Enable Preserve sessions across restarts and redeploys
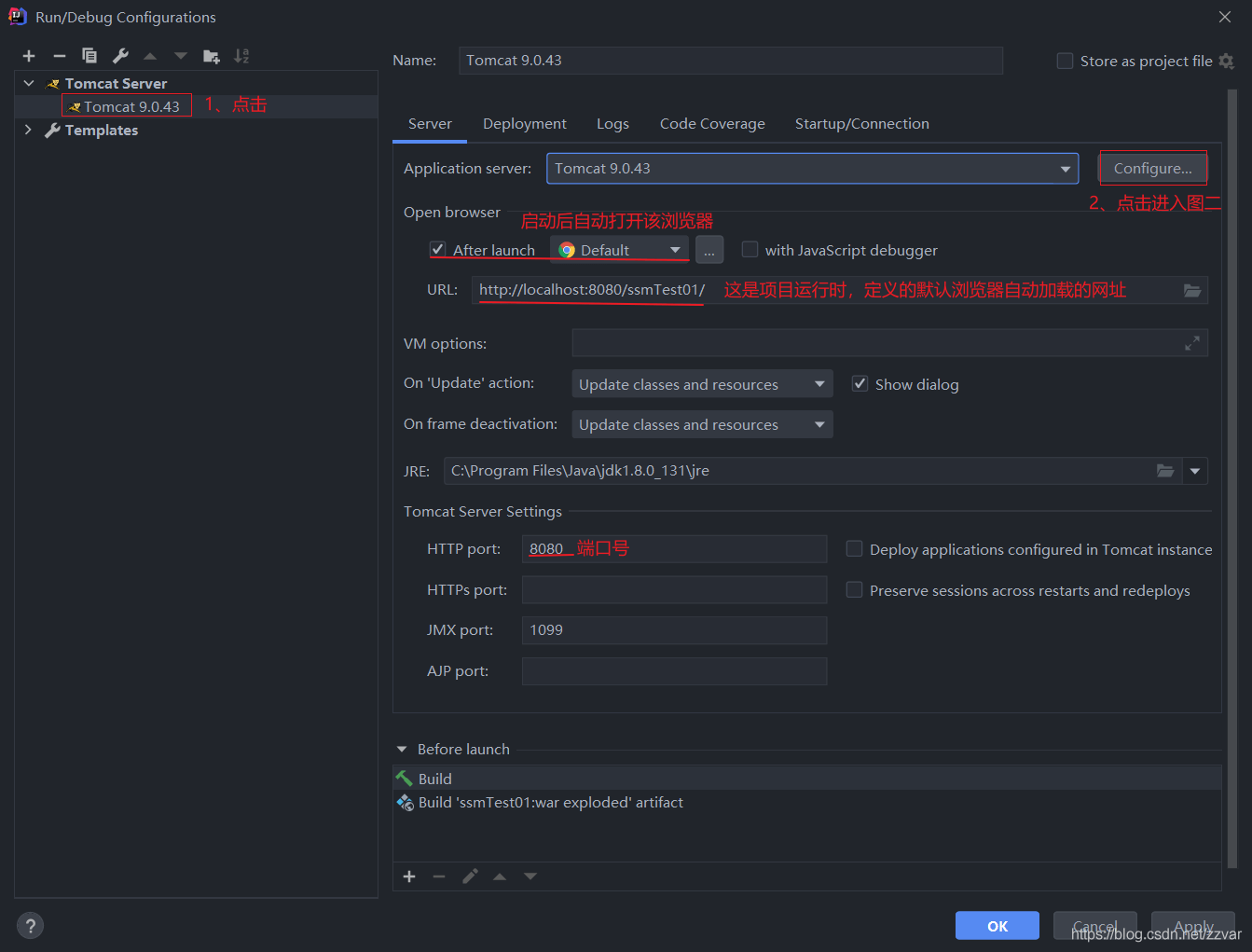Viewport: 1252px width, 952px height. pyautogui.click(x=854, y=589)
